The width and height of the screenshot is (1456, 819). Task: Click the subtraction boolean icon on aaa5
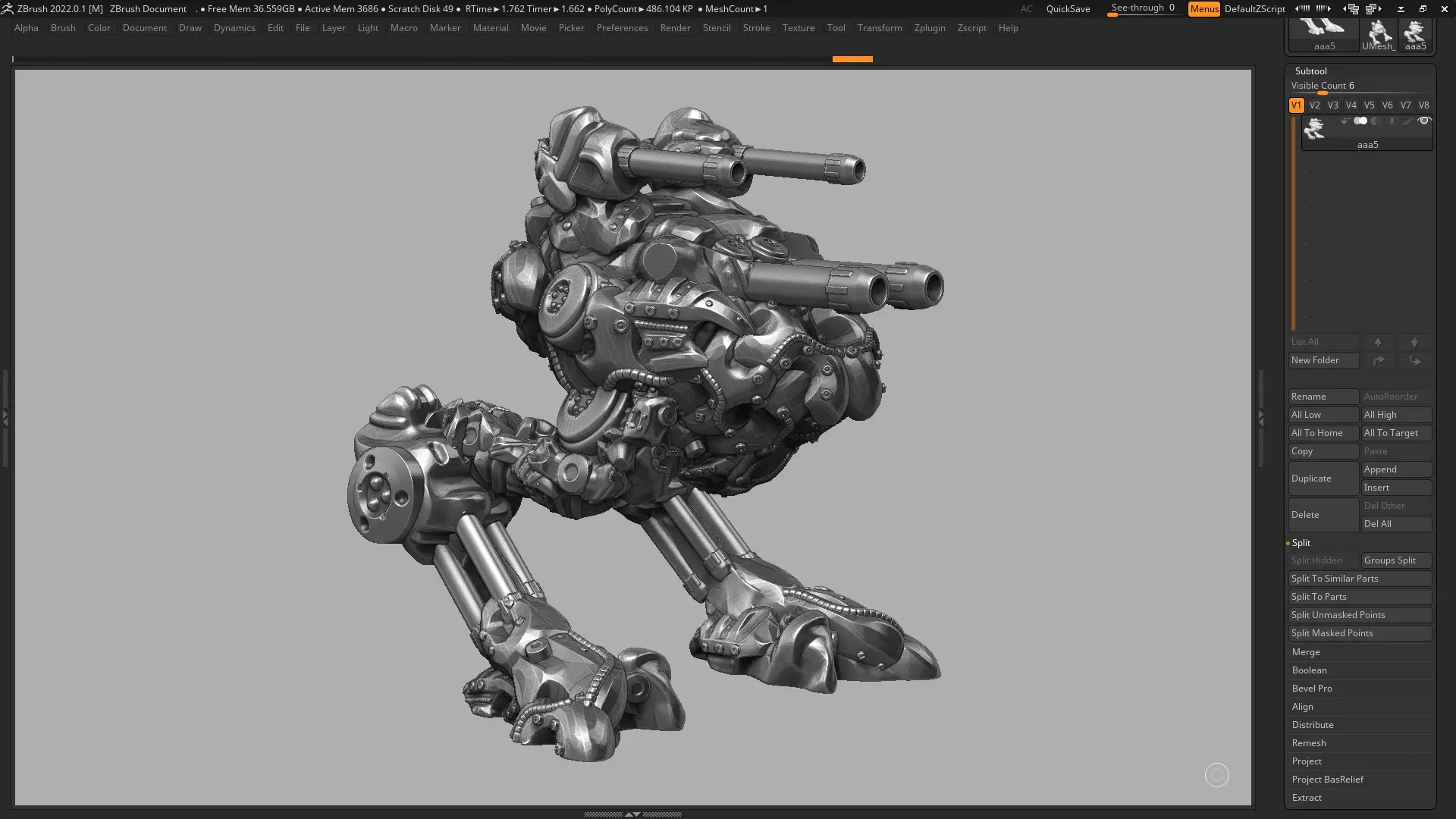pyautogui.click(x=1376, y=121)
